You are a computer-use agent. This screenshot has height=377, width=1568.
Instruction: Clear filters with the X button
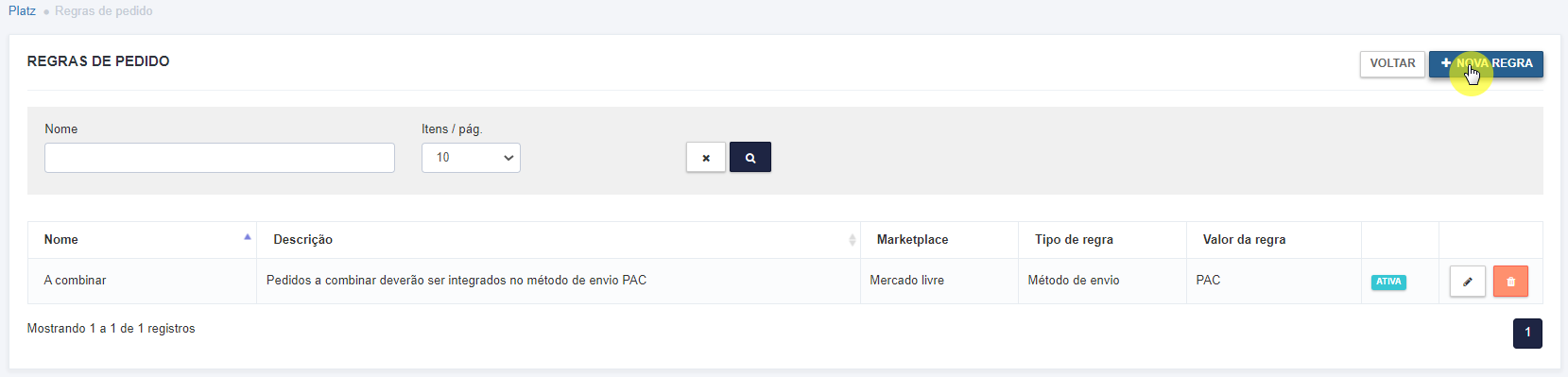click(x=706, y=157)
